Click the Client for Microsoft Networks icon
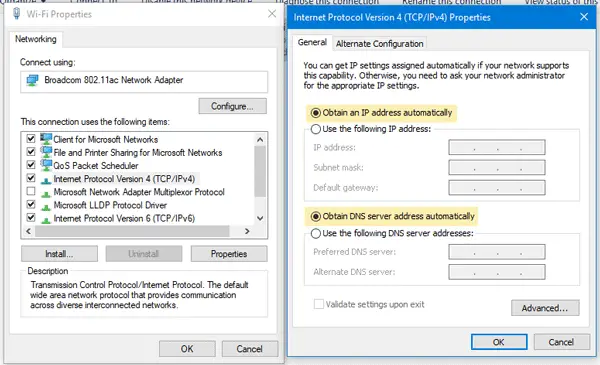 (46, 139)
